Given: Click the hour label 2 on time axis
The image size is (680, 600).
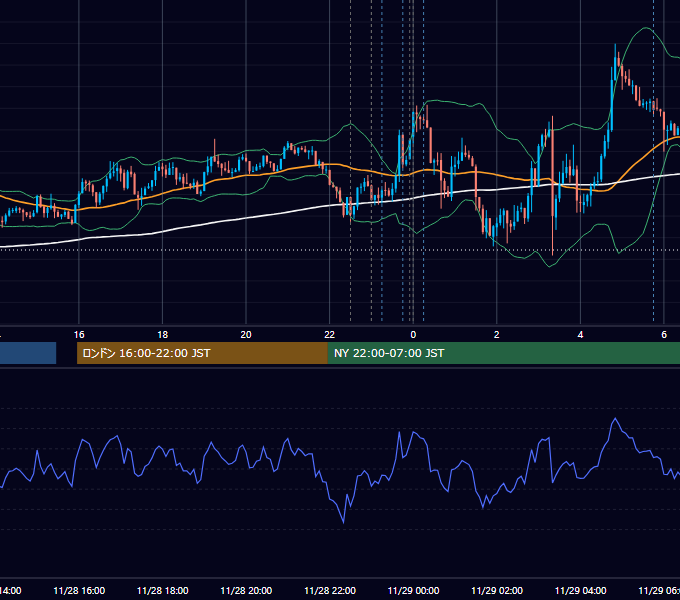Looking at the screenshot, I should click(x=497, y=335).
